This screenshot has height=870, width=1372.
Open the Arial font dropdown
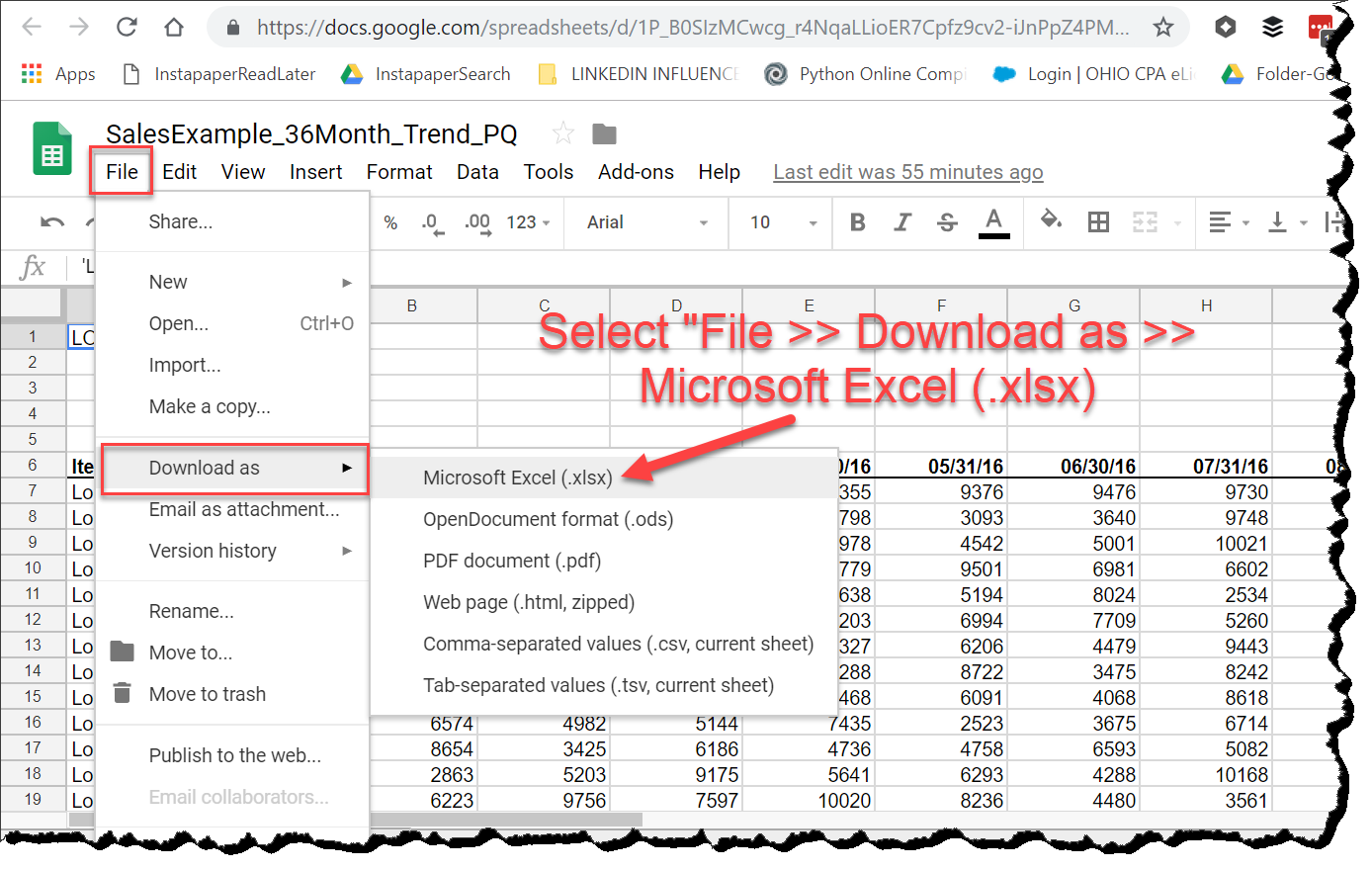click(645, 222)
